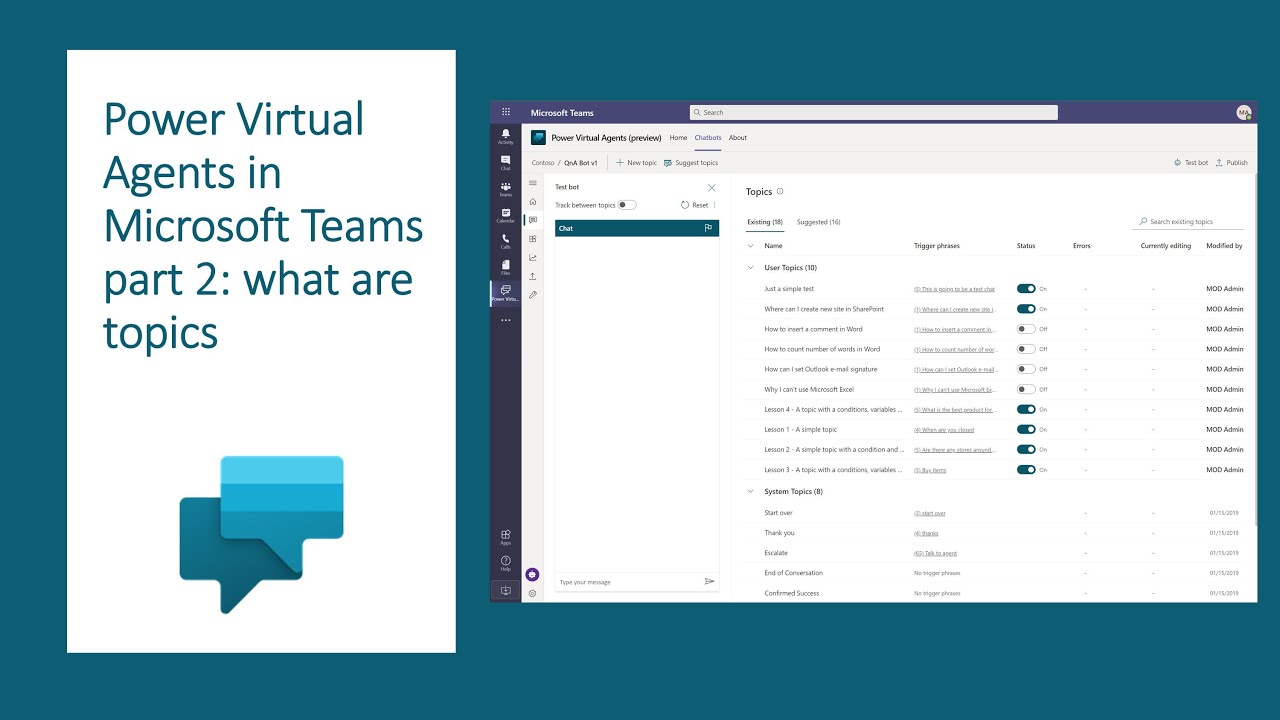1280x720 pixels.
Task: Toggle the hamburger navigation menu
Action: coord(533,183)
